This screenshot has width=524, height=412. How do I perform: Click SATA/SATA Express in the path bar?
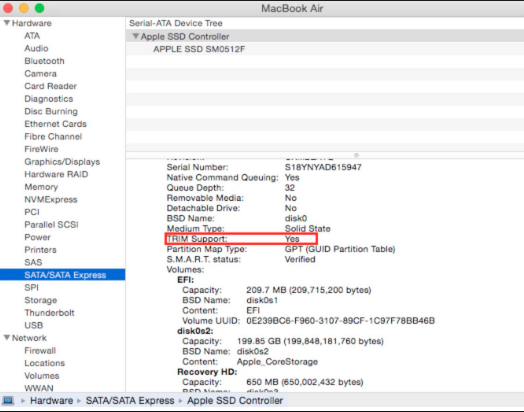pos(130,400)
